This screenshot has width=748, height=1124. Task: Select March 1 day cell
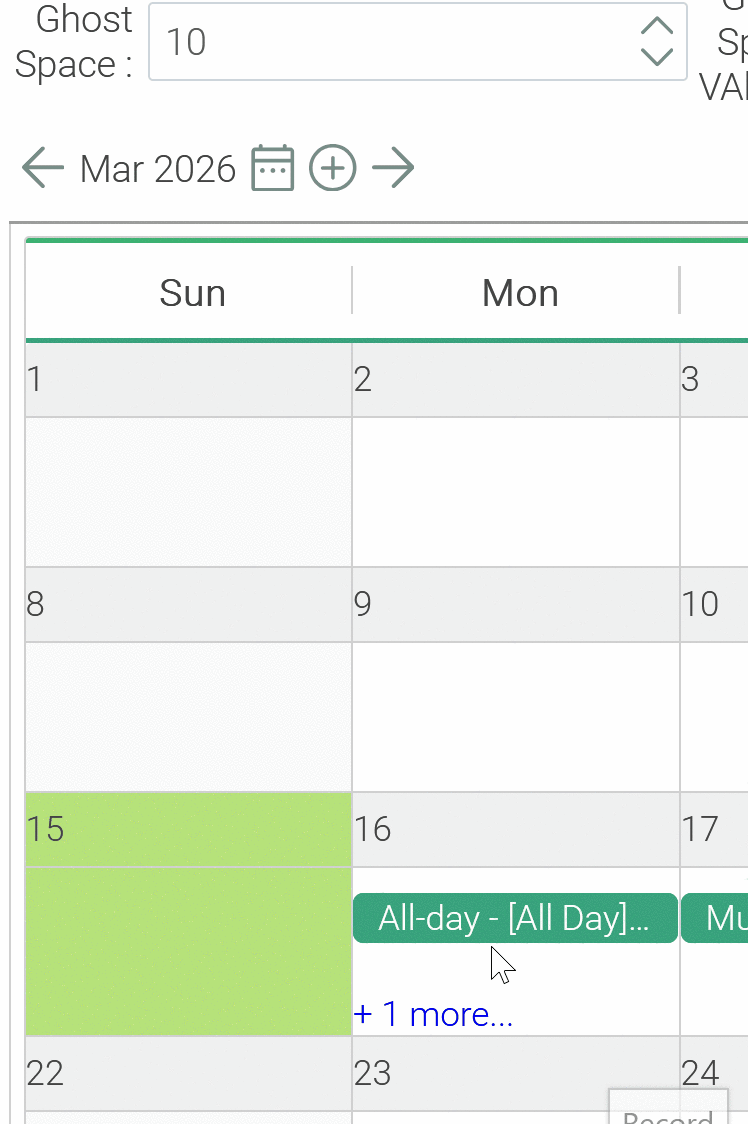coord(188,490)
